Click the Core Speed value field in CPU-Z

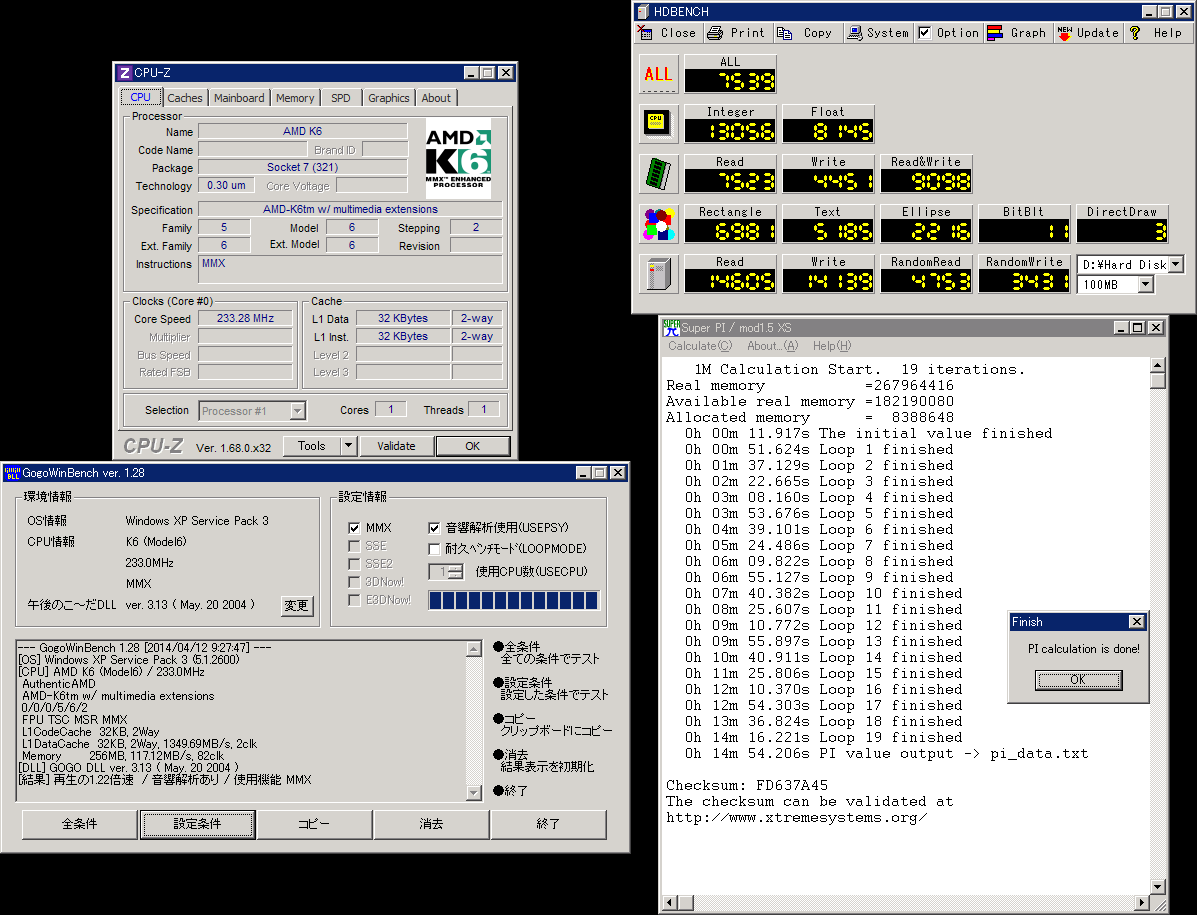[x=245, y=318]
